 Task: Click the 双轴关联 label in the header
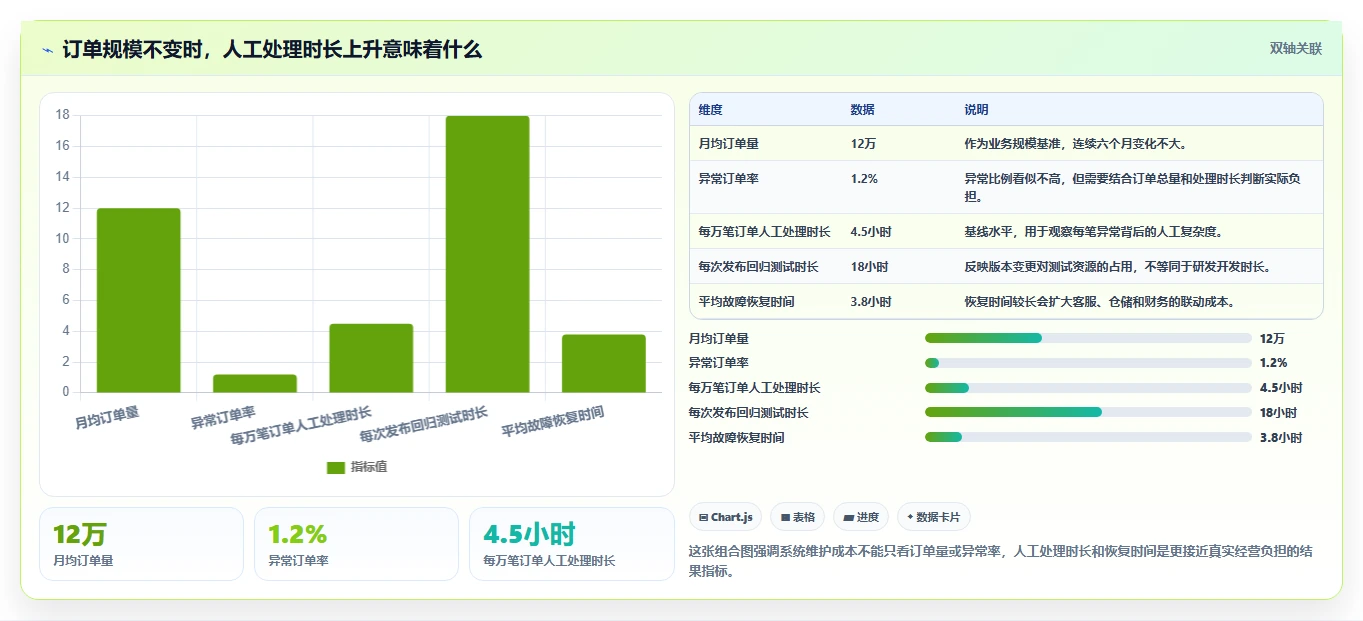click(1296, 49)
